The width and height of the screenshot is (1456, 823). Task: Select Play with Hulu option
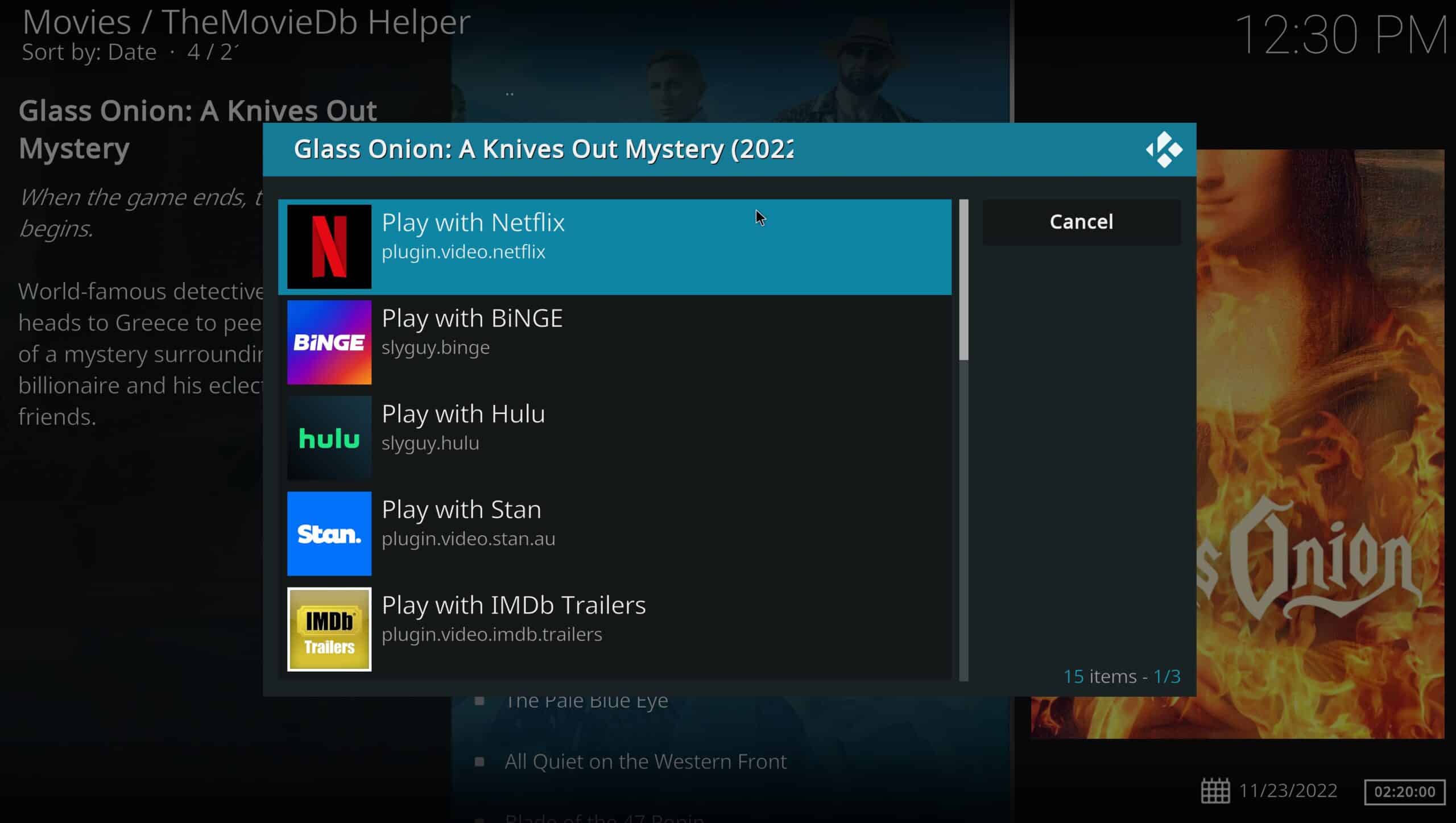(615, 438)
